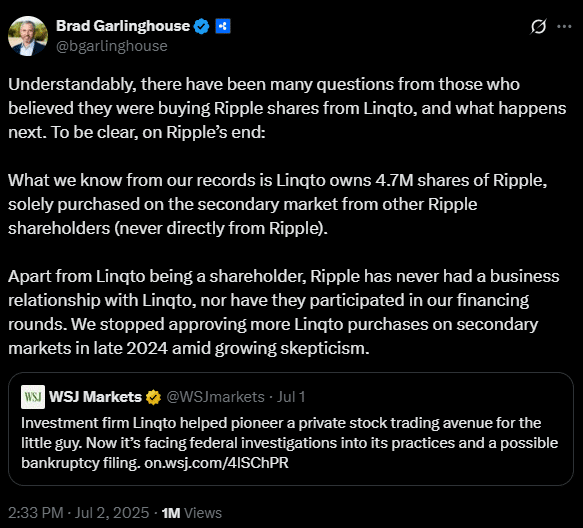View the 1M Views analytics
Viewport: 583px width, 528px height.
tap(191, 513)
